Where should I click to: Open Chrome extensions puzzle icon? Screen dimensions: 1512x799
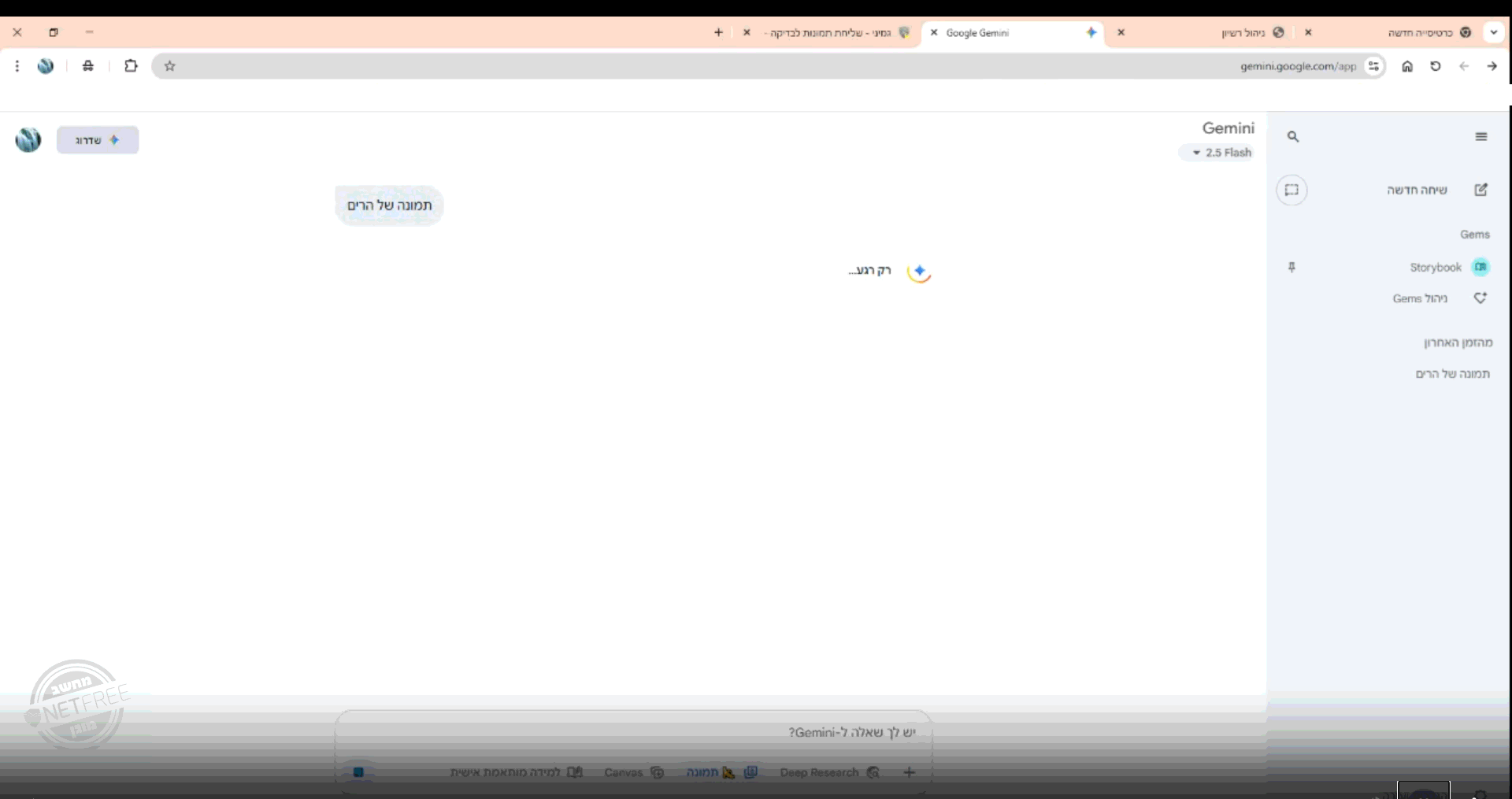(x=131, y=66)
